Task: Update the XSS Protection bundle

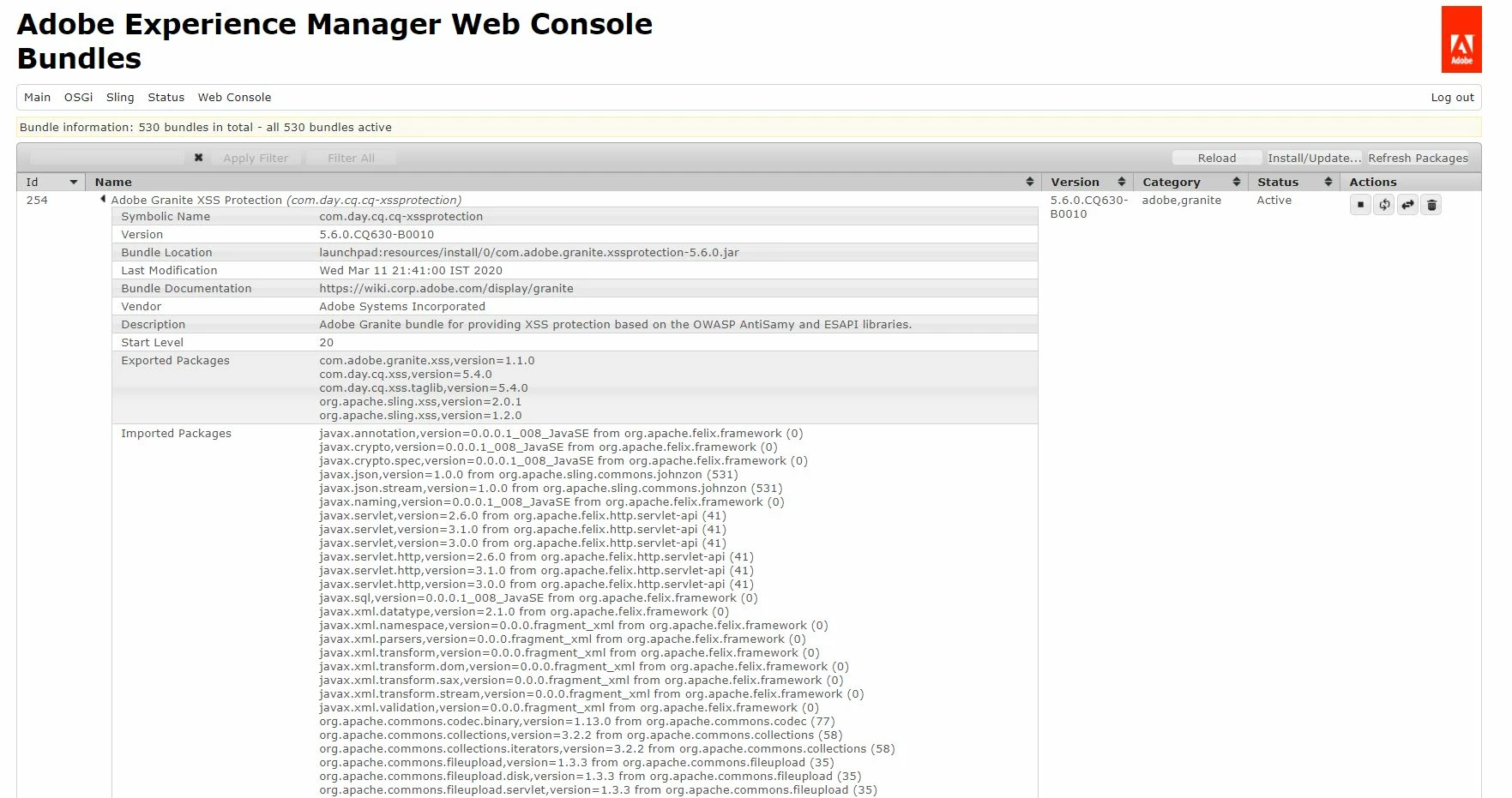Action: 1407,205
